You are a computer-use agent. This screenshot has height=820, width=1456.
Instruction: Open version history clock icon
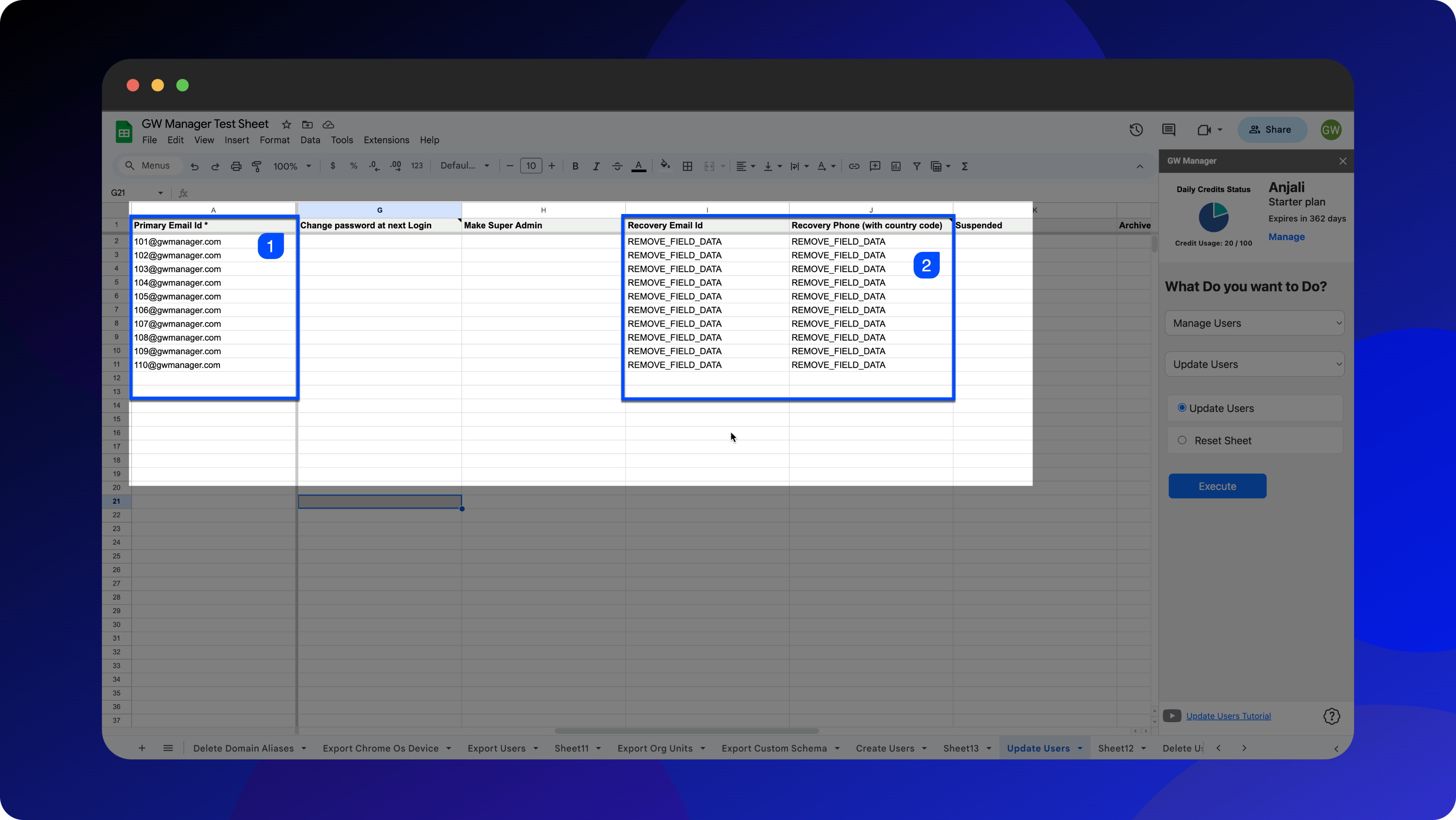(1136, 130)
